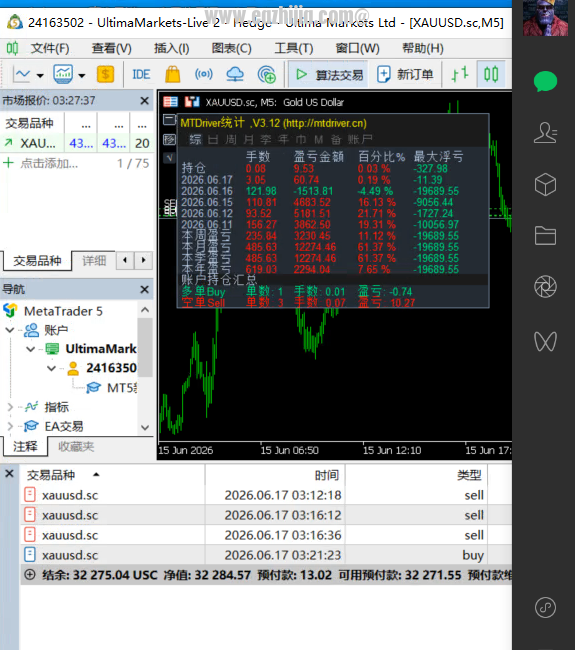575x650 pixels.
Task: Switch to the 交易品种 tab in market watch
Action: click(37, 261)
